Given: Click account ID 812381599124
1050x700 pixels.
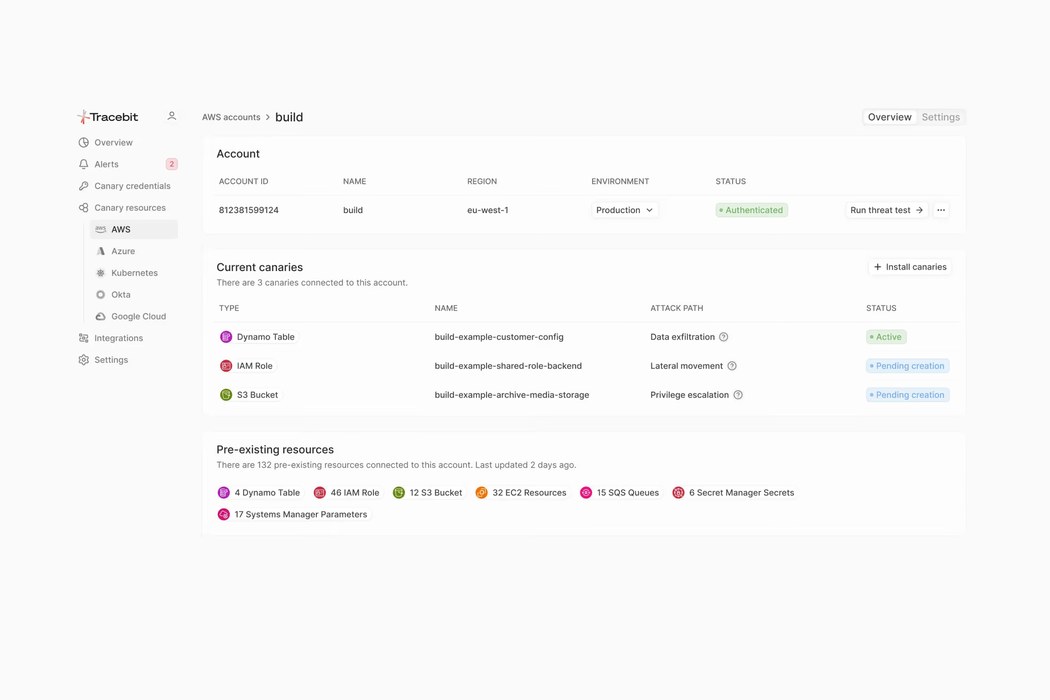Looking at the screenshot, I should [248, 210].
